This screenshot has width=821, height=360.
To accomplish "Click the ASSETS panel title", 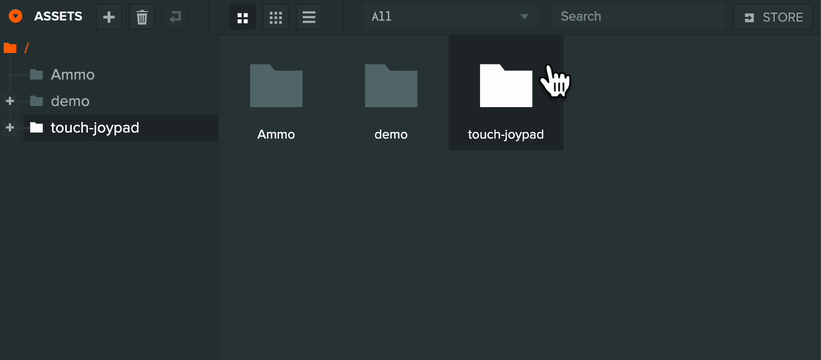I will coord(58,16).
